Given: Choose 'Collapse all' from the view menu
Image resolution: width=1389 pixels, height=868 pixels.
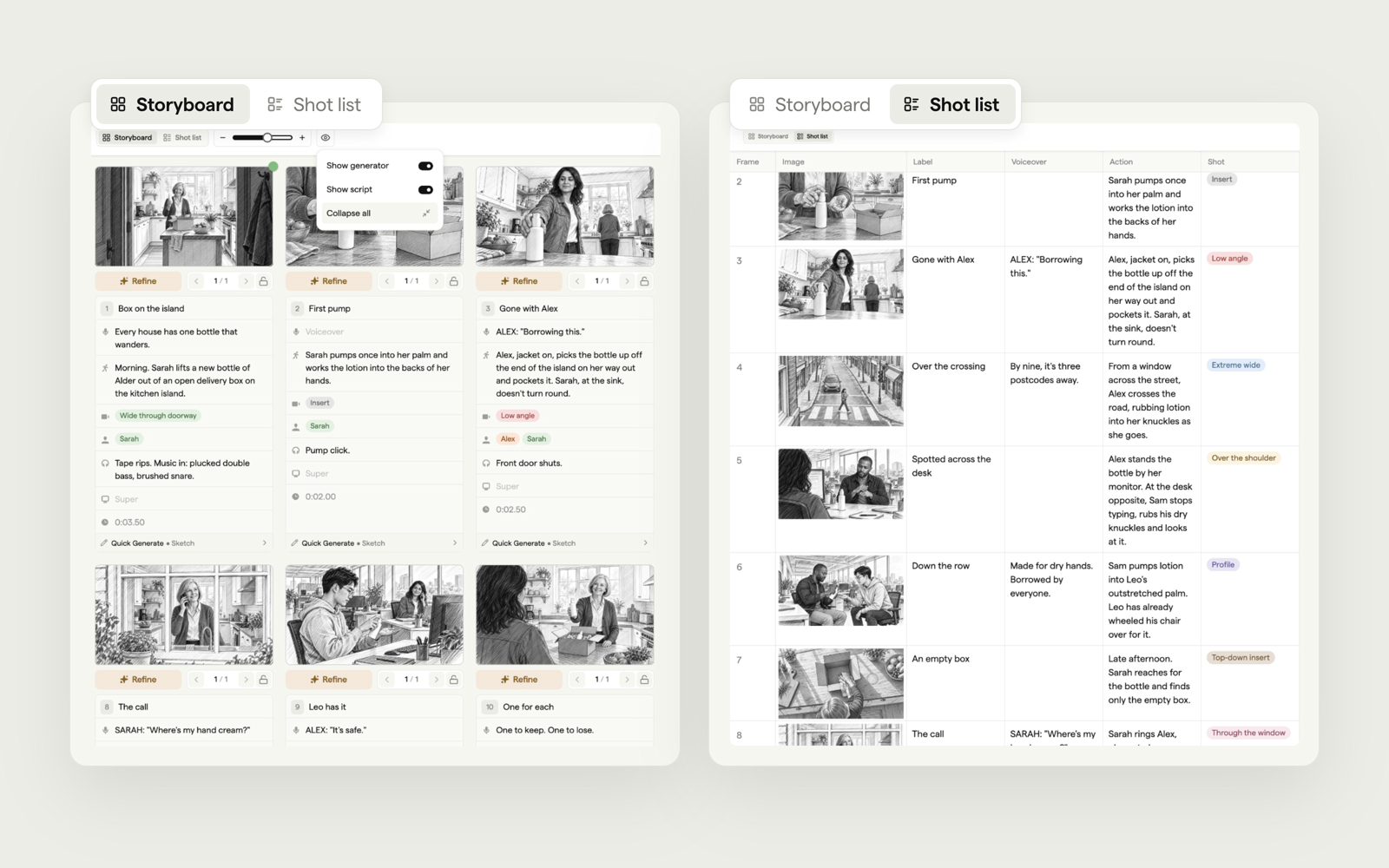Looking at the screenshot, I should tap(379, 214).
